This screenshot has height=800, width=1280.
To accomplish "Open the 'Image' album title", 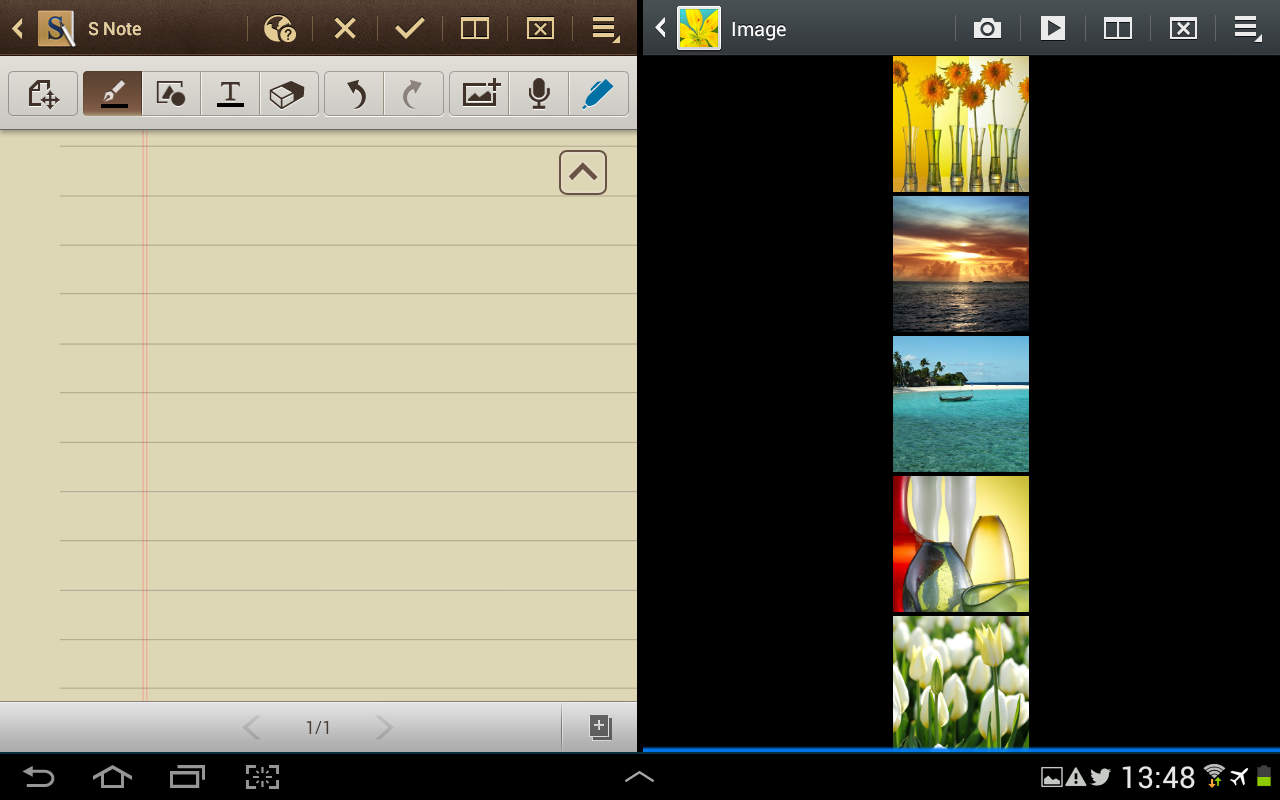I will [x=758, y=29].
